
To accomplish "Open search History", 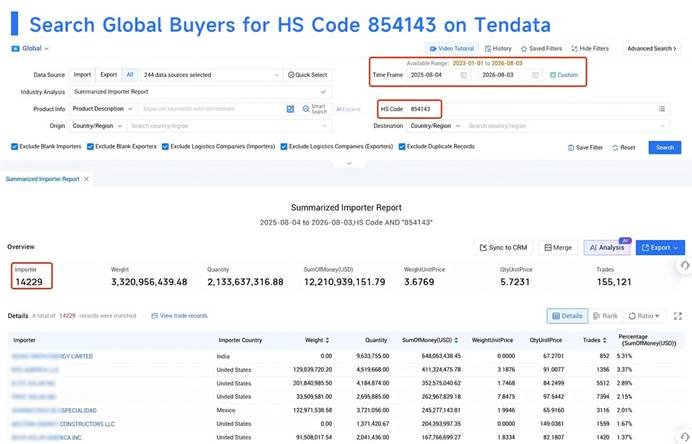I will [x=498, y=49].
